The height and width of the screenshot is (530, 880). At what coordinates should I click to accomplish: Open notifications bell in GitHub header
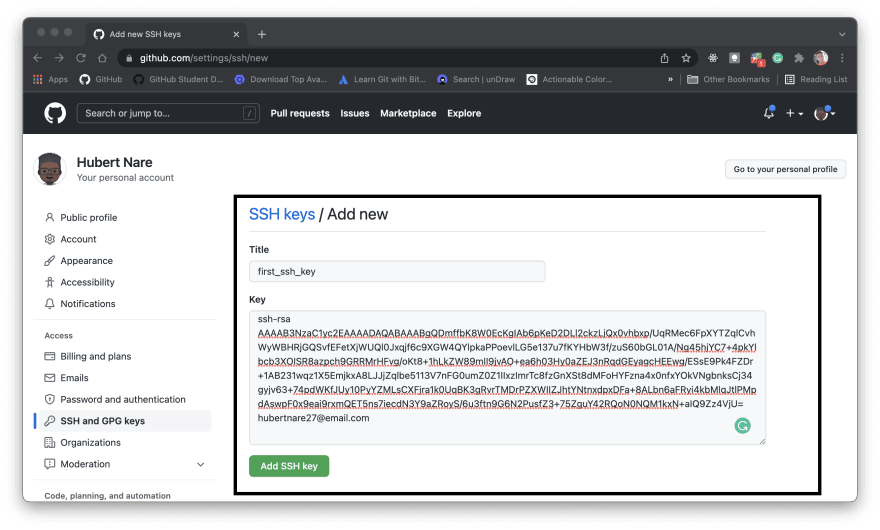[768, 113]
